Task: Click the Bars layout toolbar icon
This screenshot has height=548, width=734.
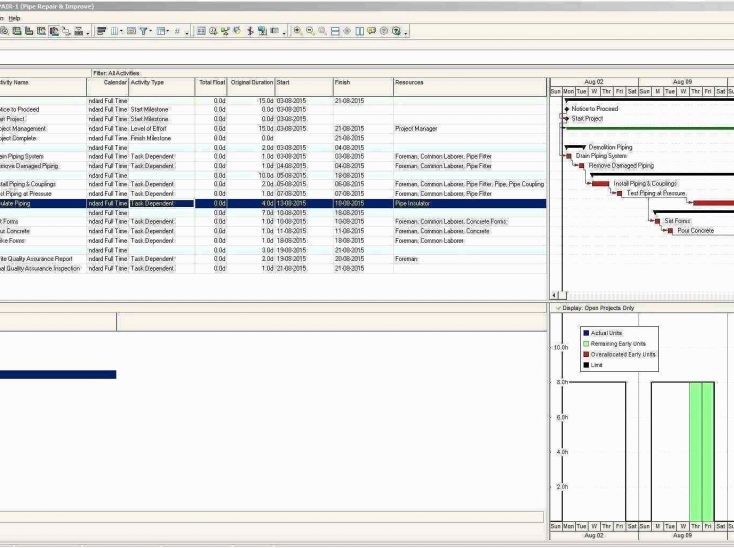Action: point(102,31)
